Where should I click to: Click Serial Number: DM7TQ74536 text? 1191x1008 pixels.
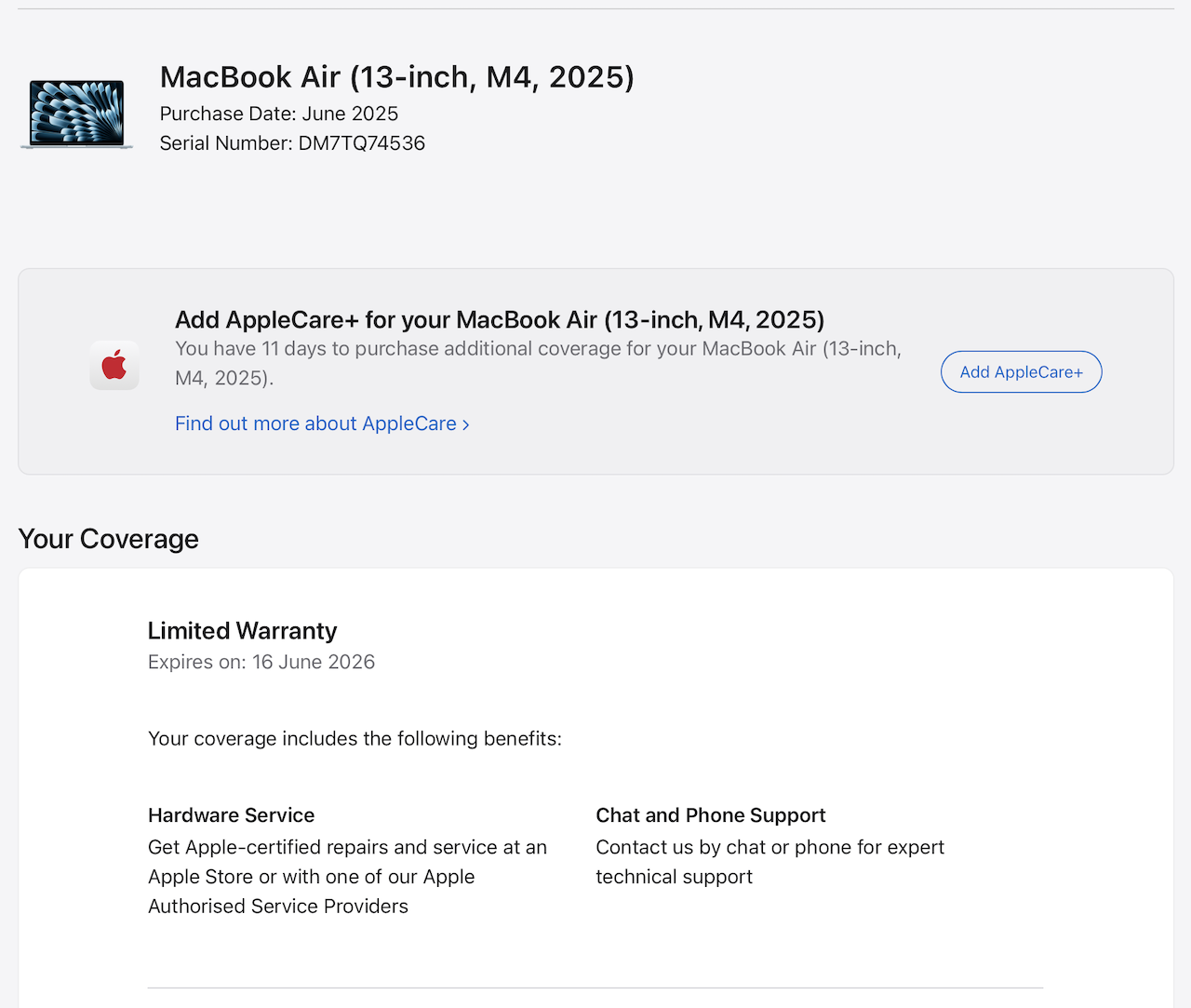click(x=292, y=143)
